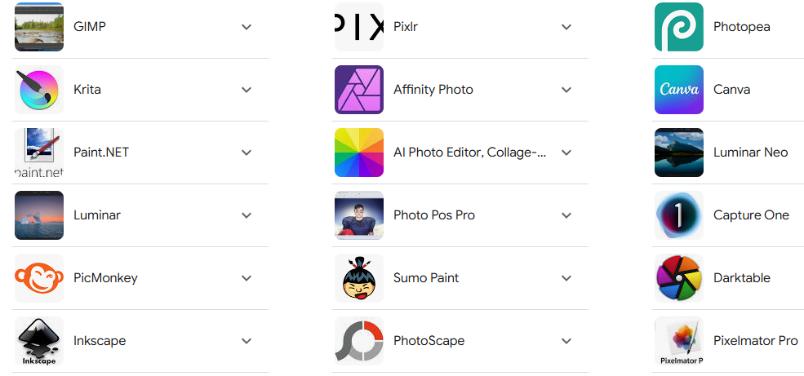
Task: Expand the Photo Pos Pro chevron
Action: click(x=566, y=215)
